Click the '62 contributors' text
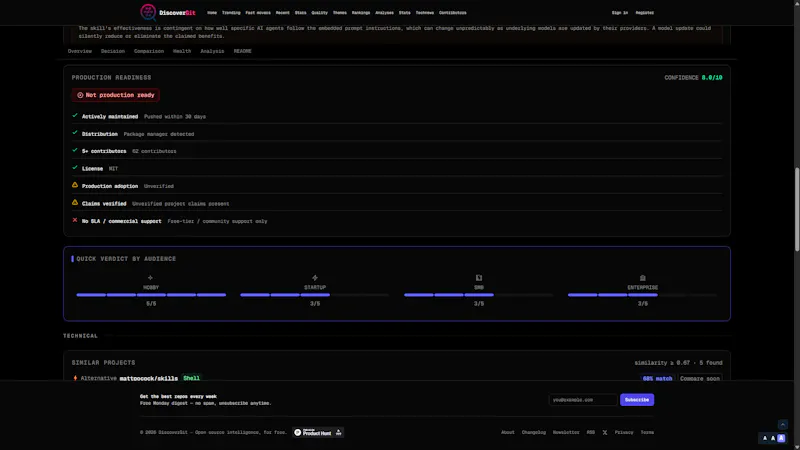This screenshot has height=450, width=800. pos(154,151)
